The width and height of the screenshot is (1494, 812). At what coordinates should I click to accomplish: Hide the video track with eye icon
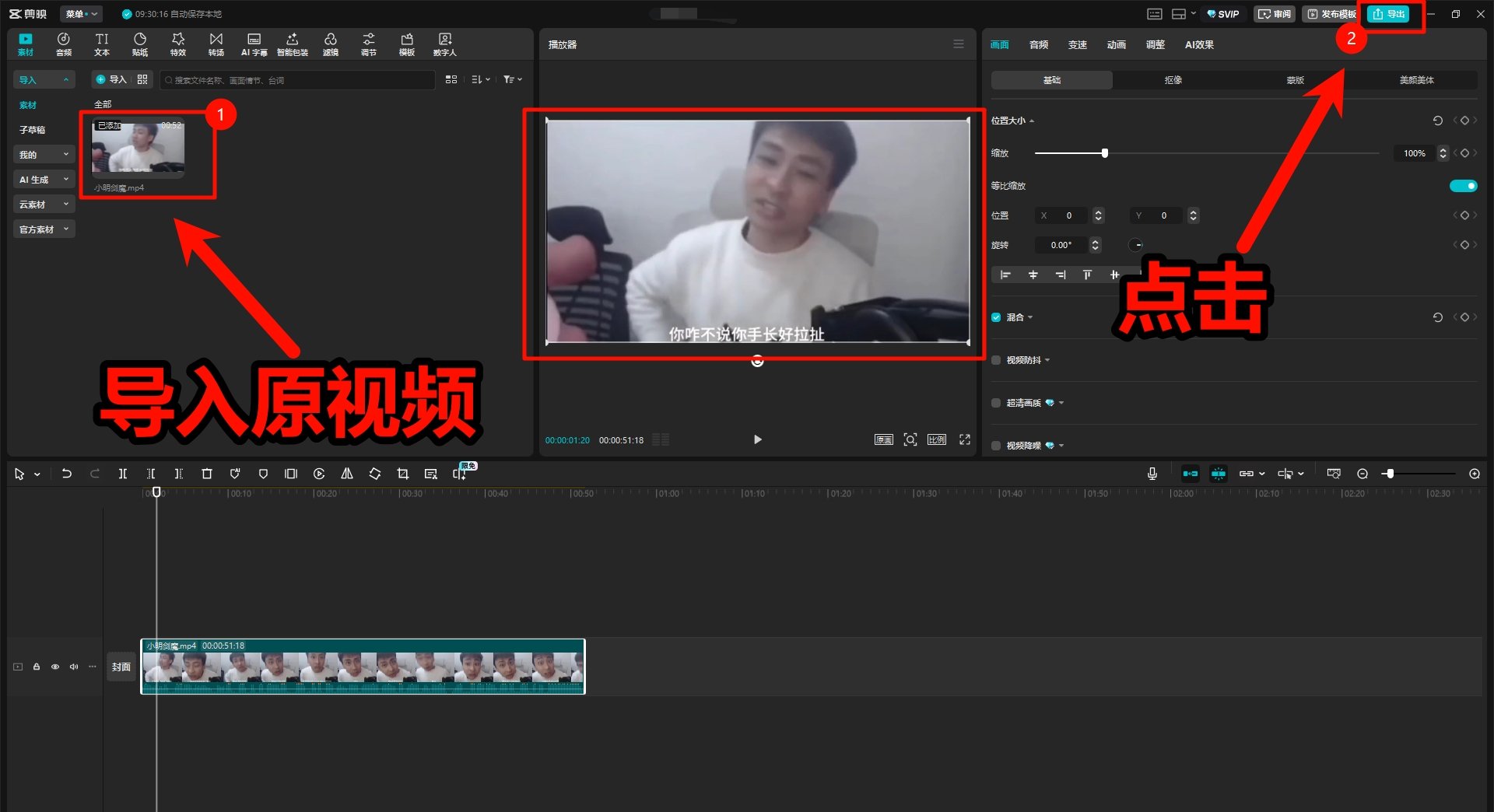tap(54, 667)
